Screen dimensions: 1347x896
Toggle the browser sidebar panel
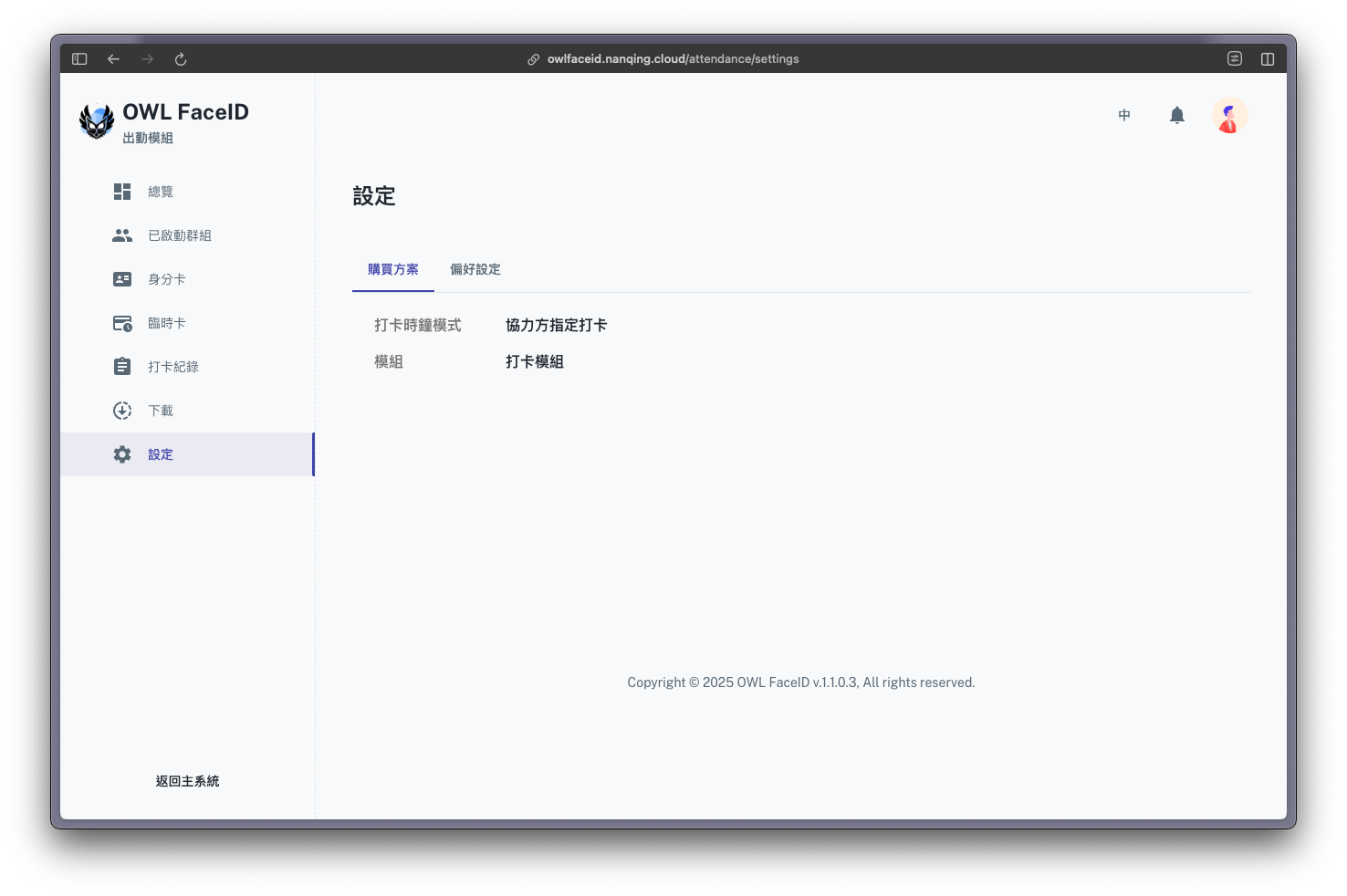click(x=79, y=59)
